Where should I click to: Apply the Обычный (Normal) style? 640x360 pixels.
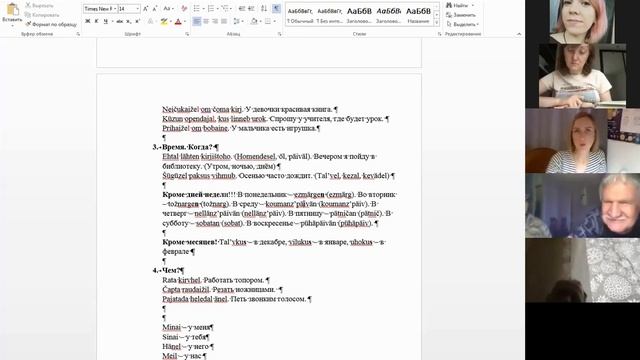click(x=300, y=15)
